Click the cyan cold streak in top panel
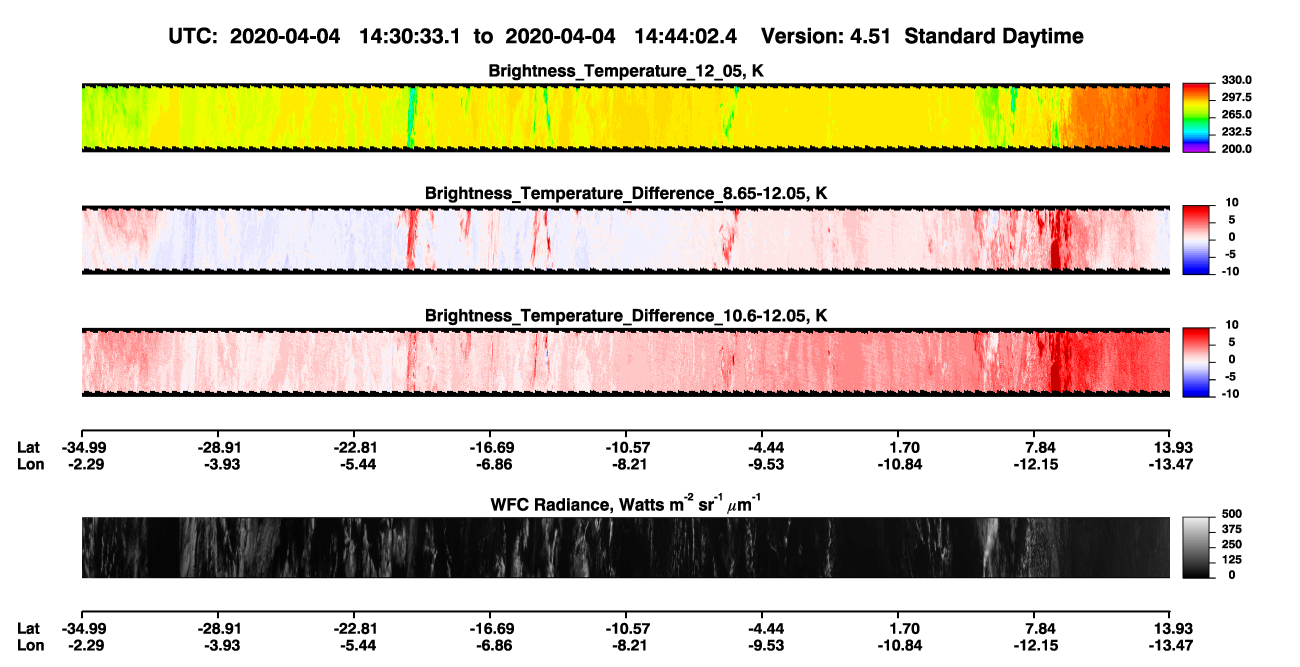Image resolution: width=1300 pixels, height=667 pixels. click(411, 116)
